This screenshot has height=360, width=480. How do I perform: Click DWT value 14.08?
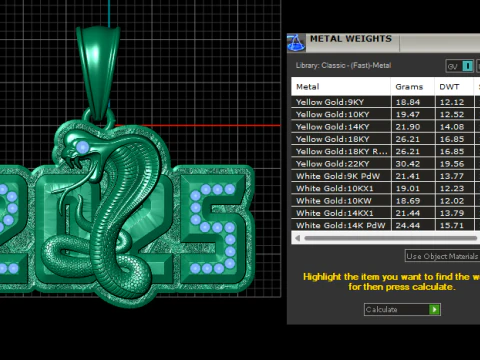tap(452, 127)
